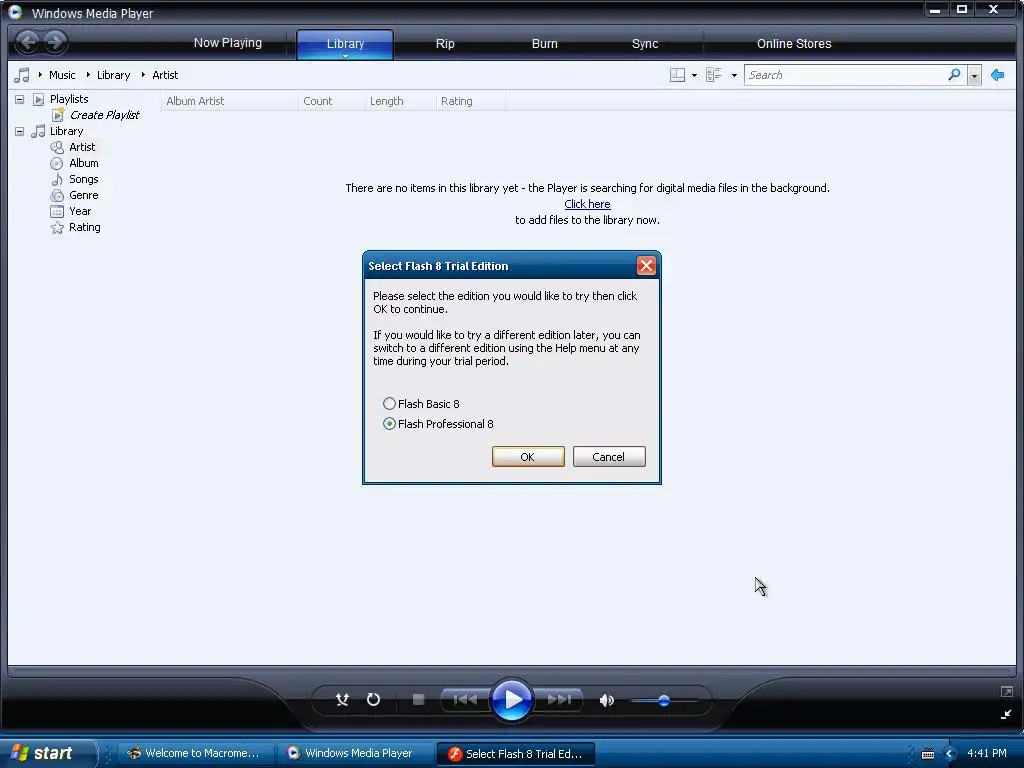Click the Forward navigation arrow in Media Player

(56, 42)
